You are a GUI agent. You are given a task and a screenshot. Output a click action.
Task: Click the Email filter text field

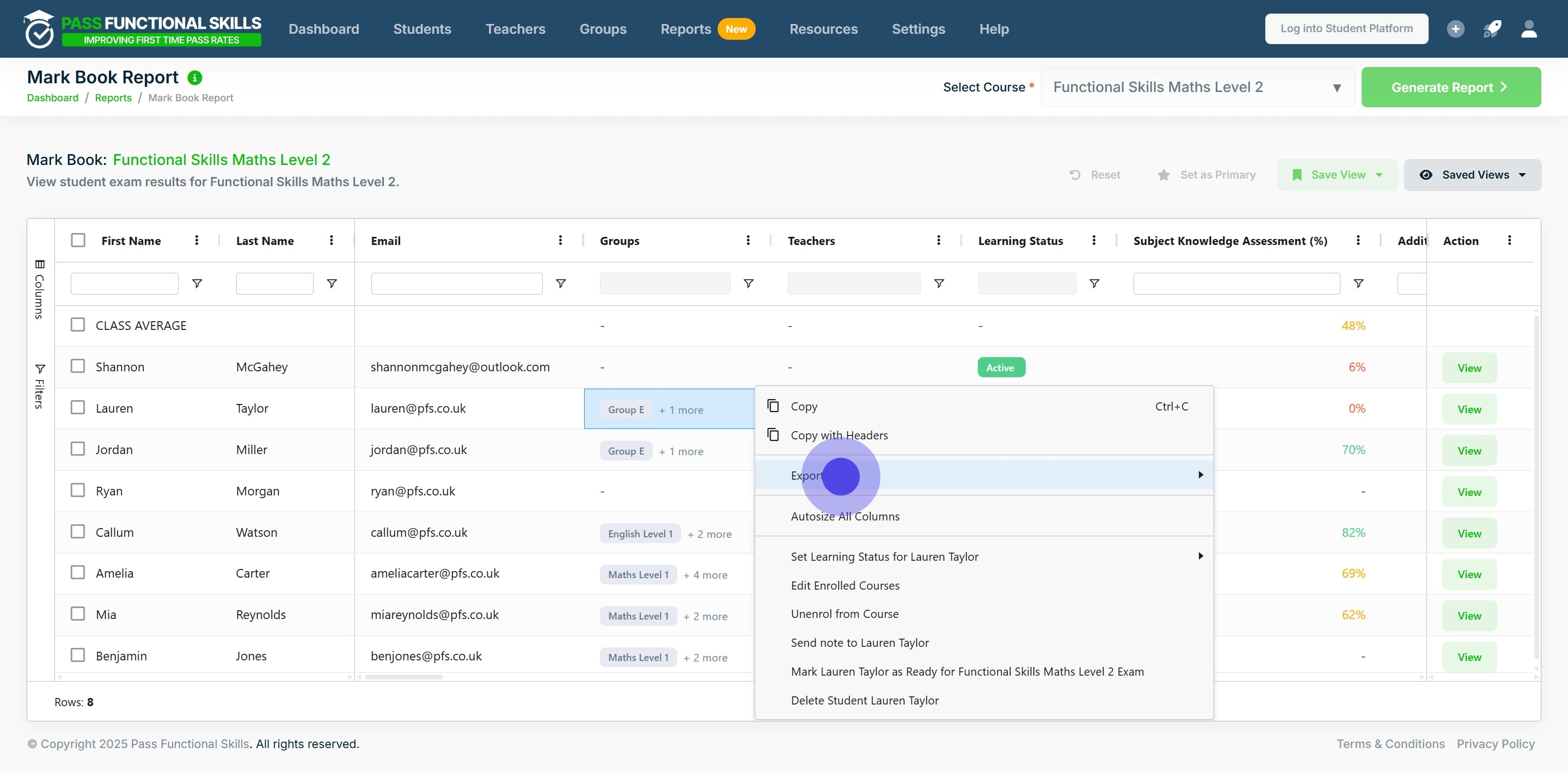click(x=457, y=284)
